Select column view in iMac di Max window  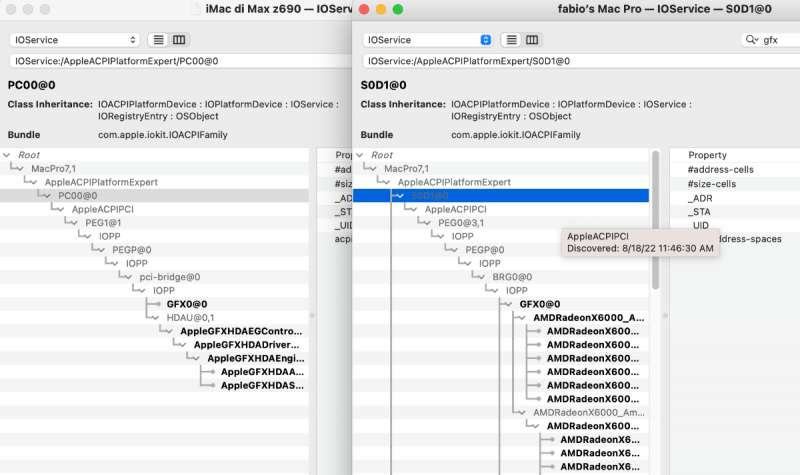point(179,40)
